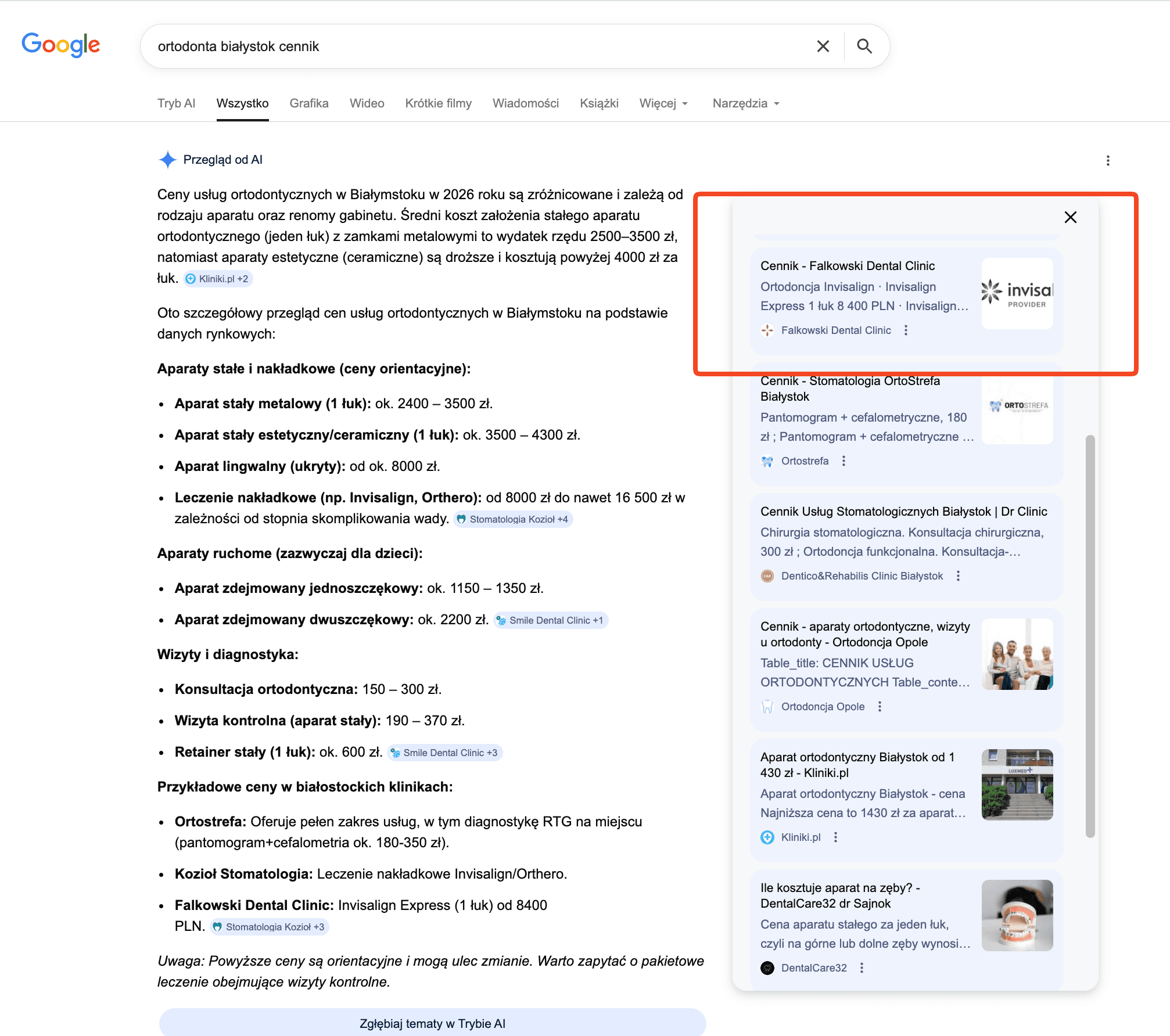1170x1036 pixels.
Task: Click the AI sparkle icon beside Przegląd od AI
Action: (167, 159)
